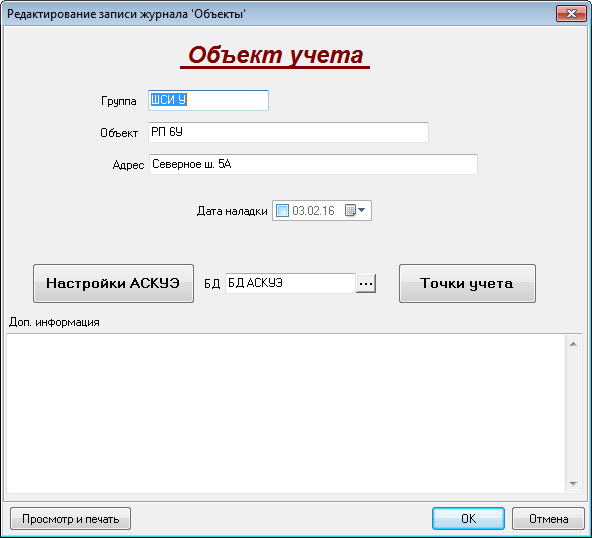This screenshot has width=592, height=538.
Task: Click the Просмотр и печать button
Action: pyautogui.click(x=71, y=519)
